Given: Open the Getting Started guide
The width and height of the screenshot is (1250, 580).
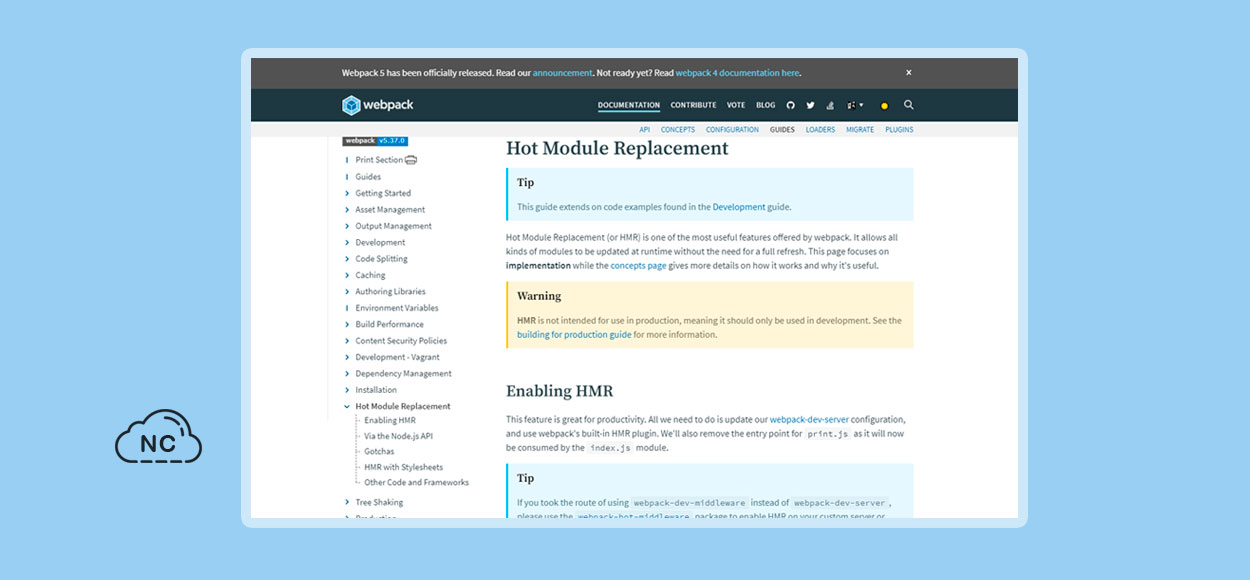Looking at the screenshot, I should click(383, 193).
